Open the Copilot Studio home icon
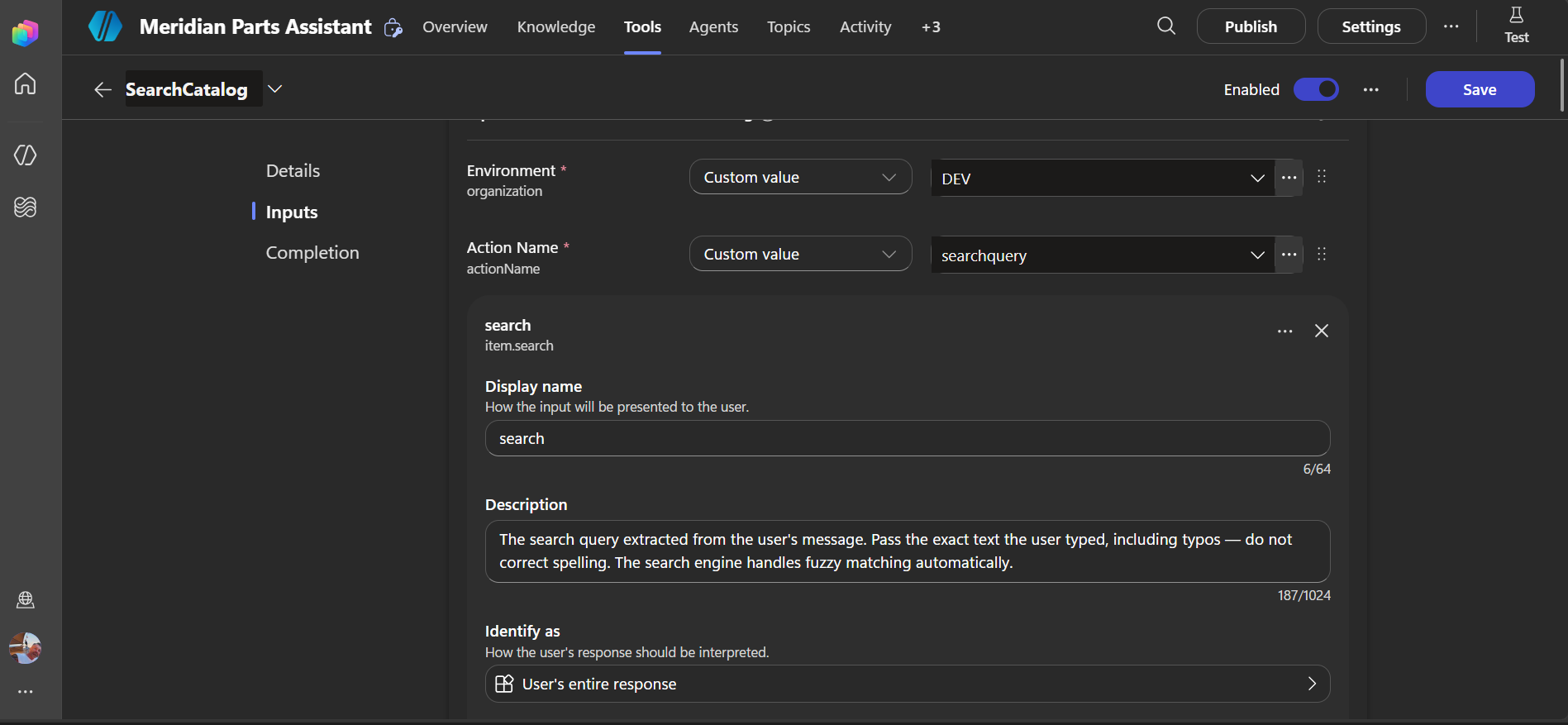 pos(26,83)
